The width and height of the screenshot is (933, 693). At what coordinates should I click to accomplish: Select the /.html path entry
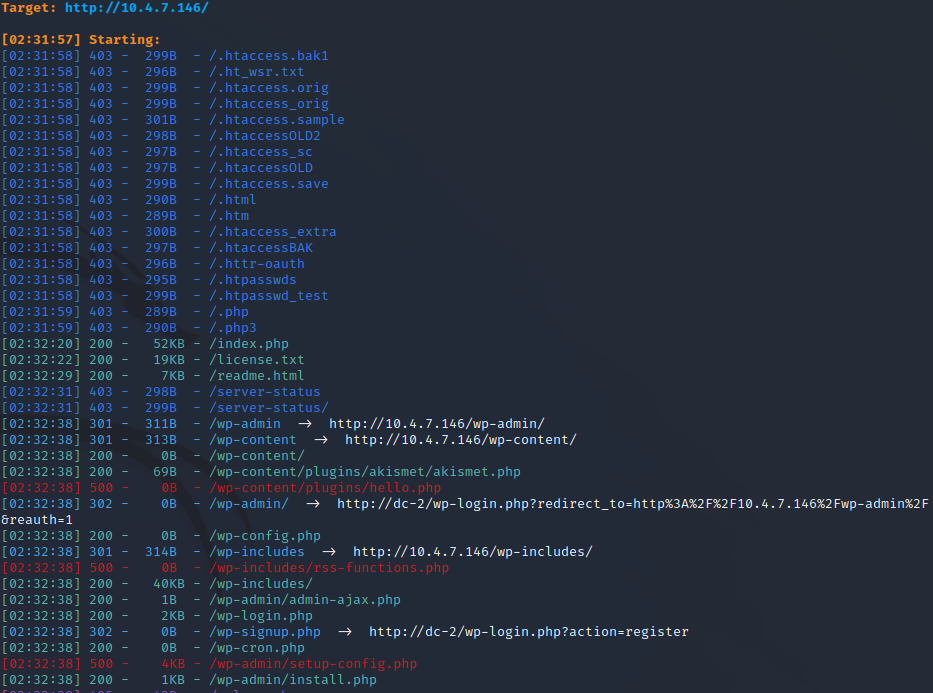coord(233,200)
